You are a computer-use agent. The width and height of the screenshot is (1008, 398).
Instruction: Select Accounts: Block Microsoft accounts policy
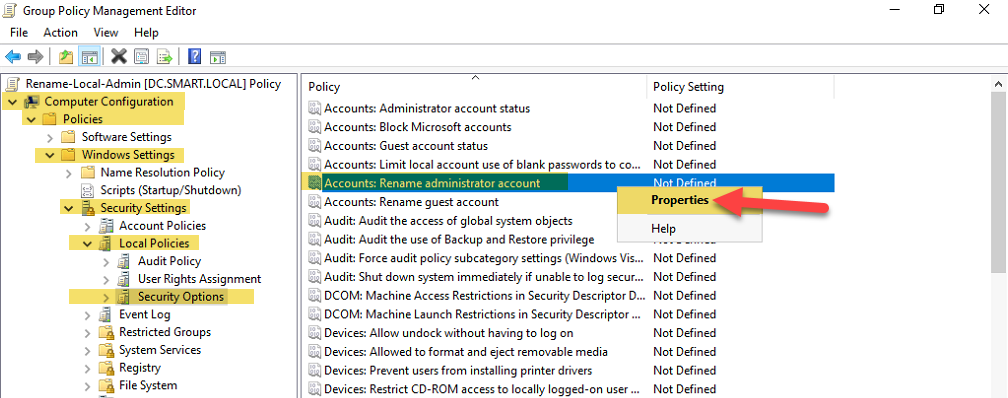tap(418, 127)
